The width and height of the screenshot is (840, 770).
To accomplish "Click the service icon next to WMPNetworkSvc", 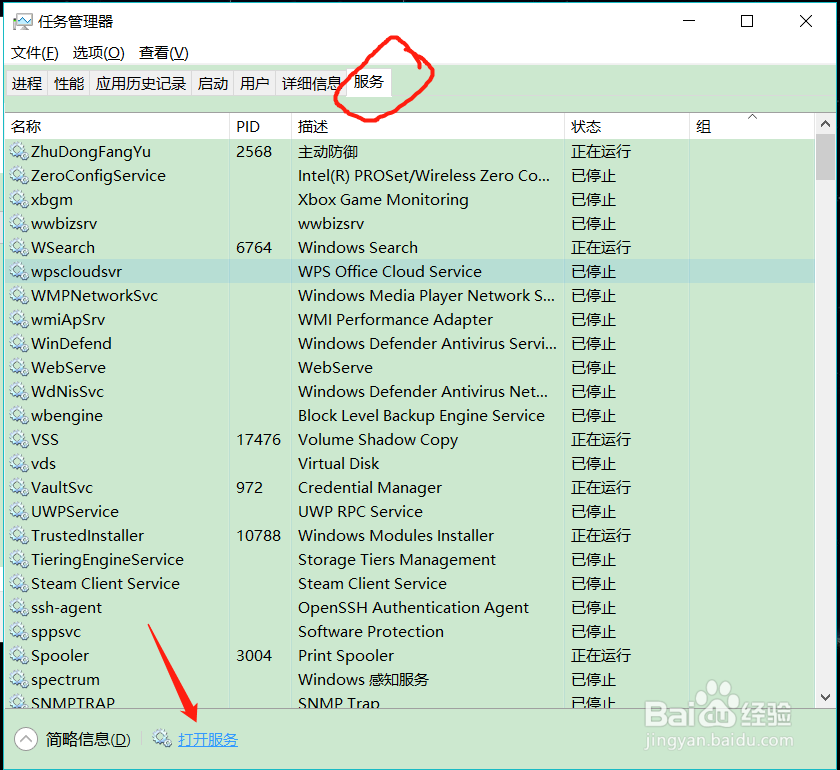I will point(19,295).
